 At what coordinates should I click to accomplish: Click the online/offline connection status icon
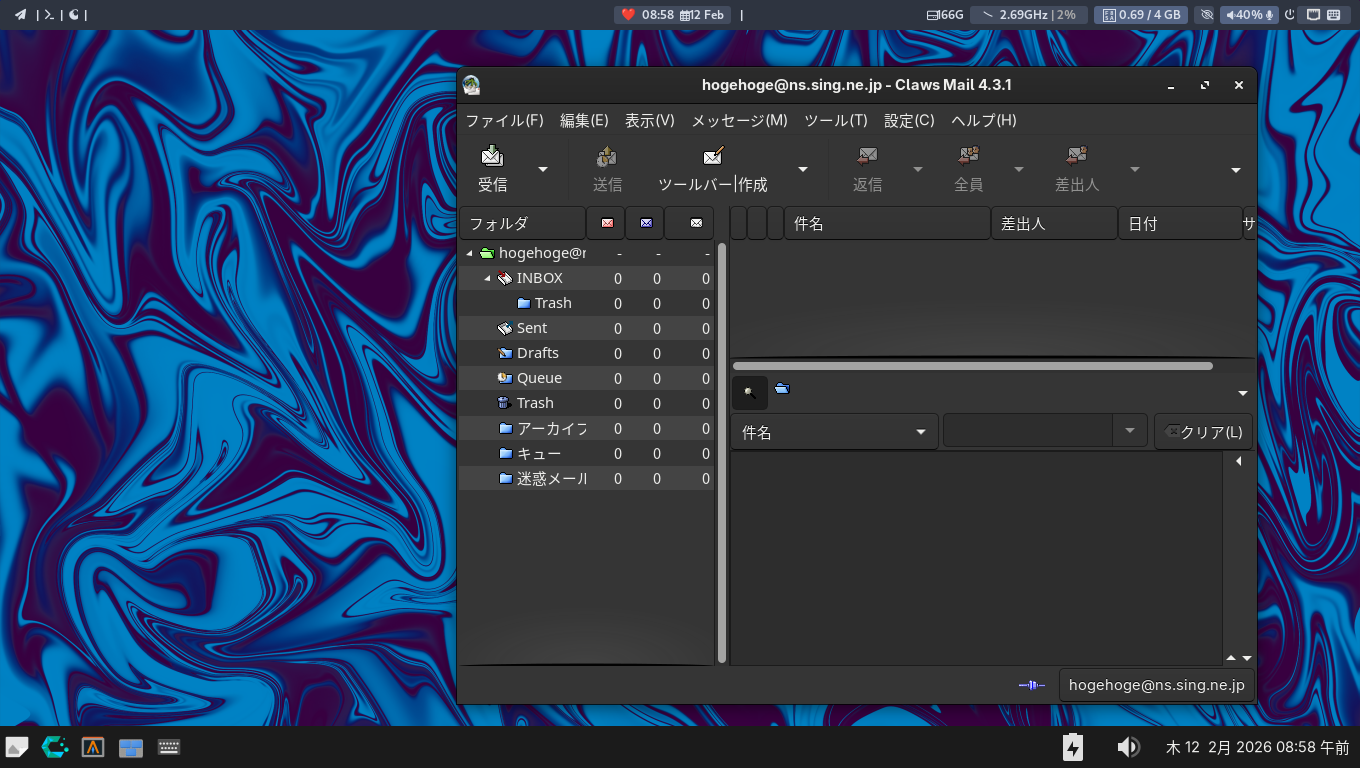(1032, 685)
